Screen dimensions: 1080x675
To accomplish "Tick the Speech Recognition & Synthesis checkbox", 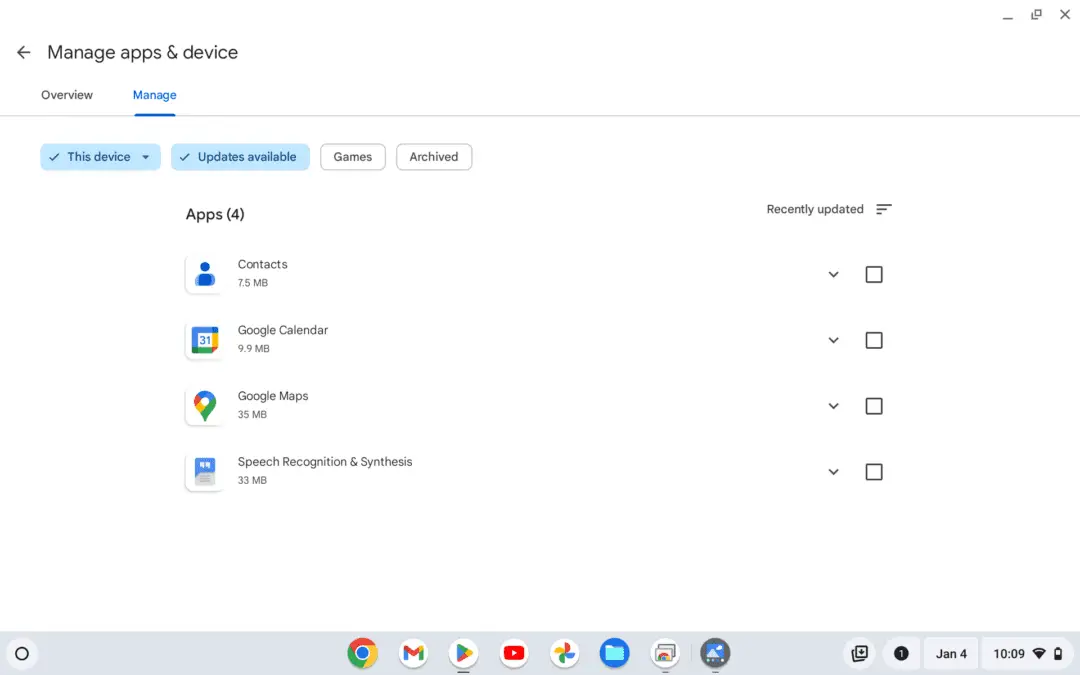I will click(873, 471).
